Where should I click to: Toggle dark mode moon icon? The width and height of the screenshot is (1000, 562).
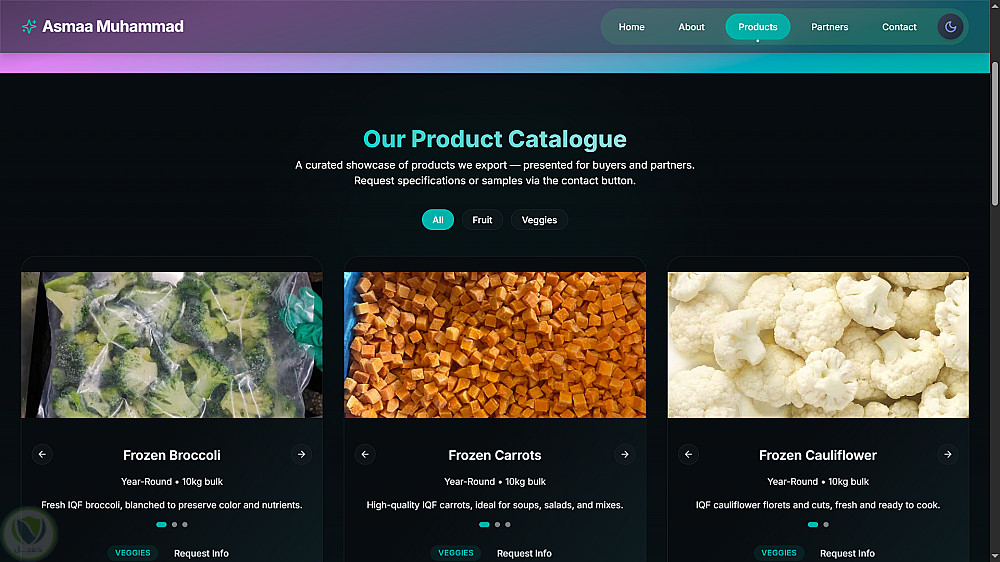950,27
